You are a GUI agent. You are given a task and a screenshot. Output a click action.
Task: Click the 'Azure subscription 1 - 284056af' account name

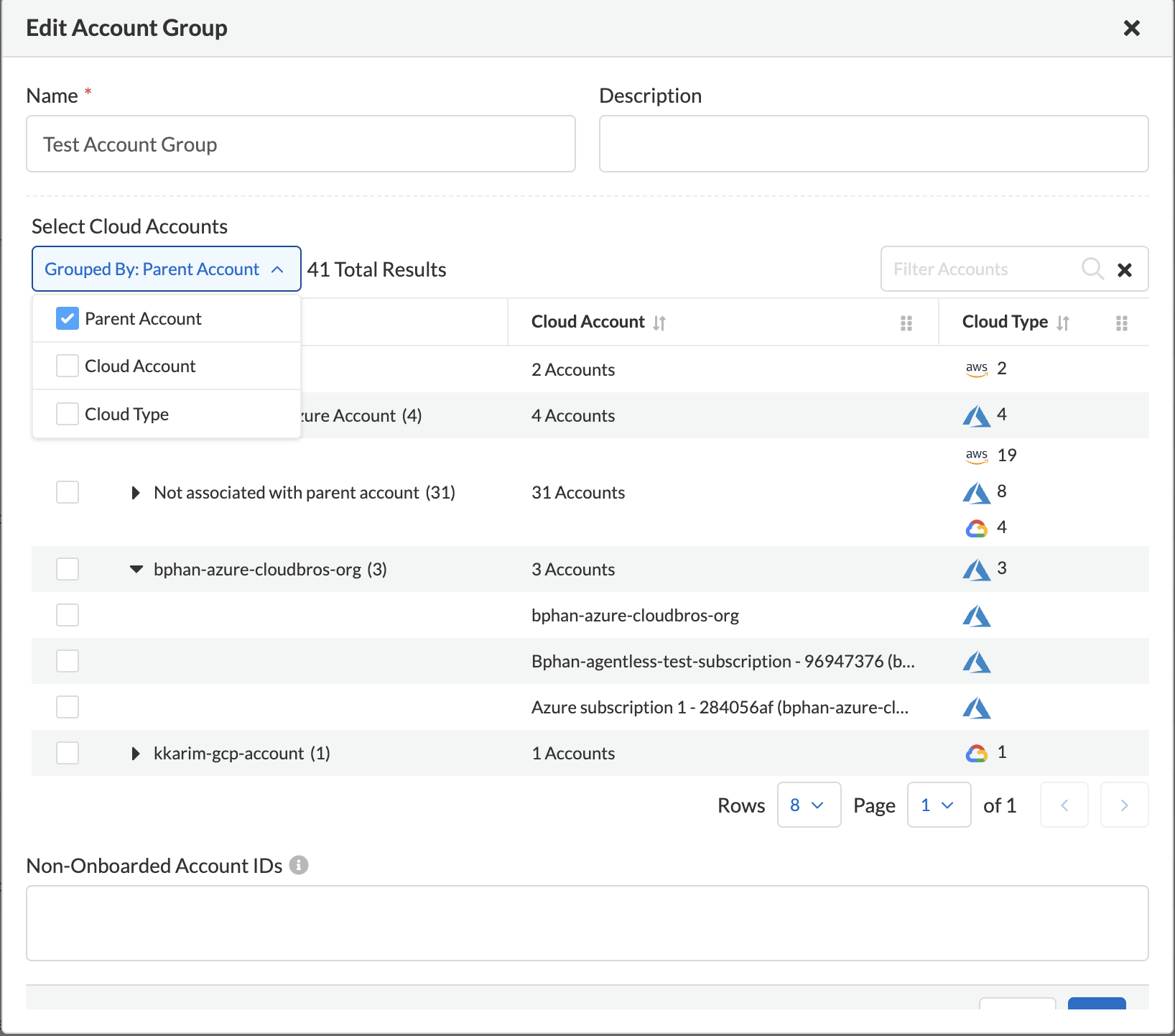[720, 708]
